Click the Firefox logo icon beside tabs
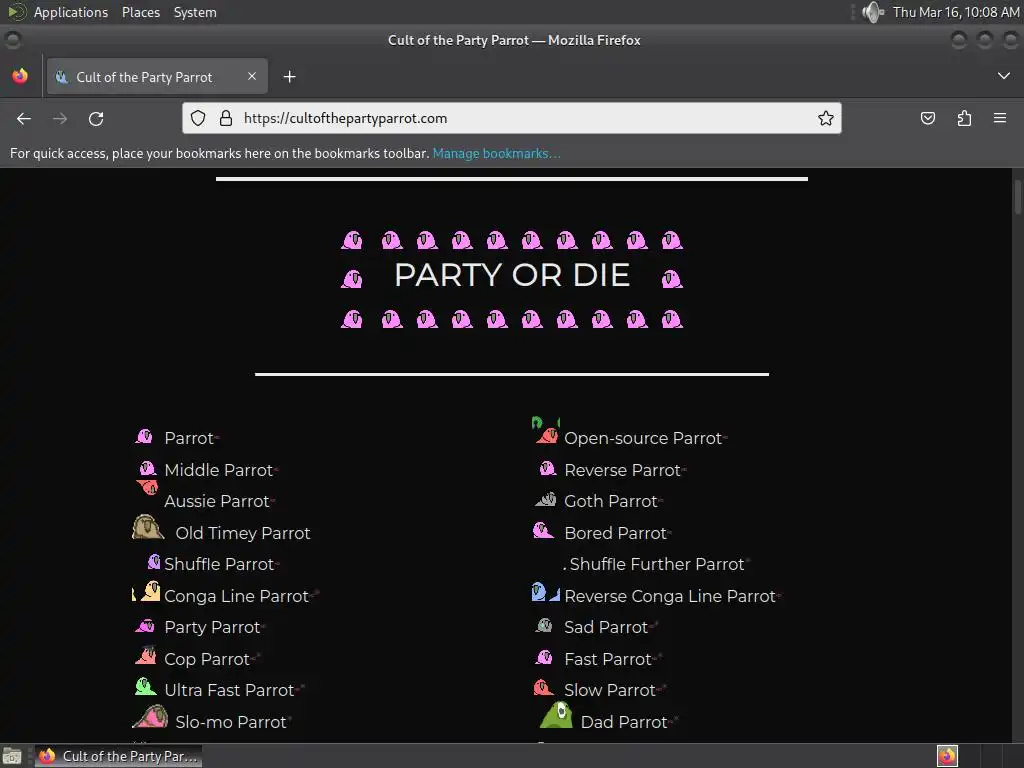 (20, 76)
